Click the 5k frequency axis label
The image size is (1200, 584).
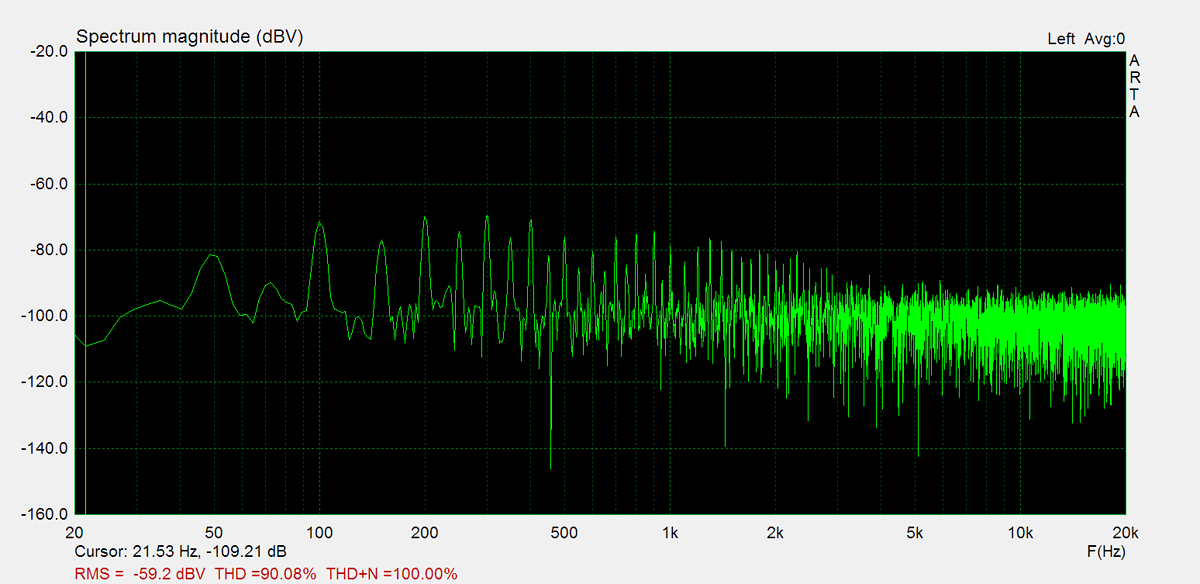[915, 532]
